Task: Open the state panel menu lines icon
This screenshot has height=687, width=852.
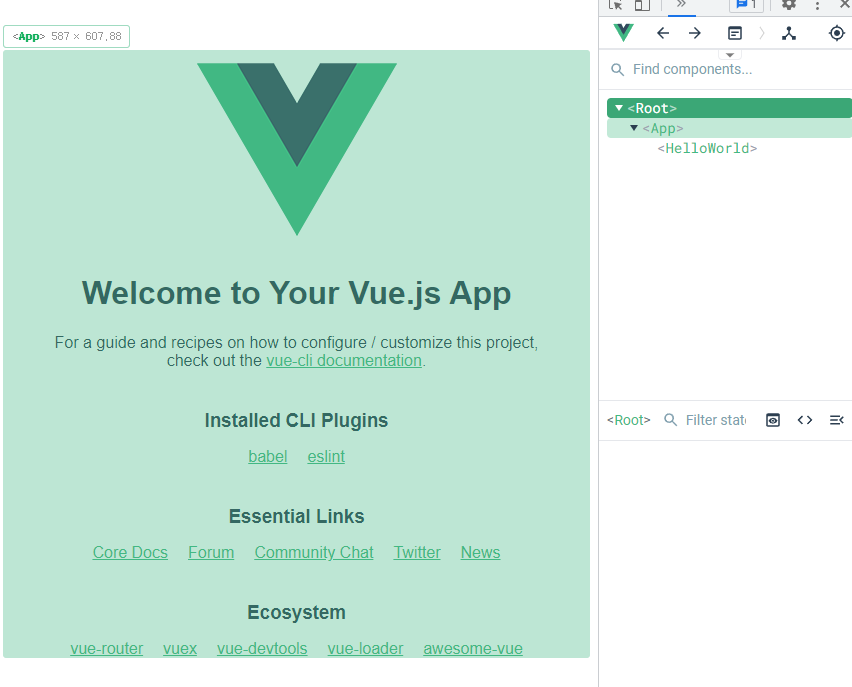Action: pyautogui.click(x=837, y=420)
